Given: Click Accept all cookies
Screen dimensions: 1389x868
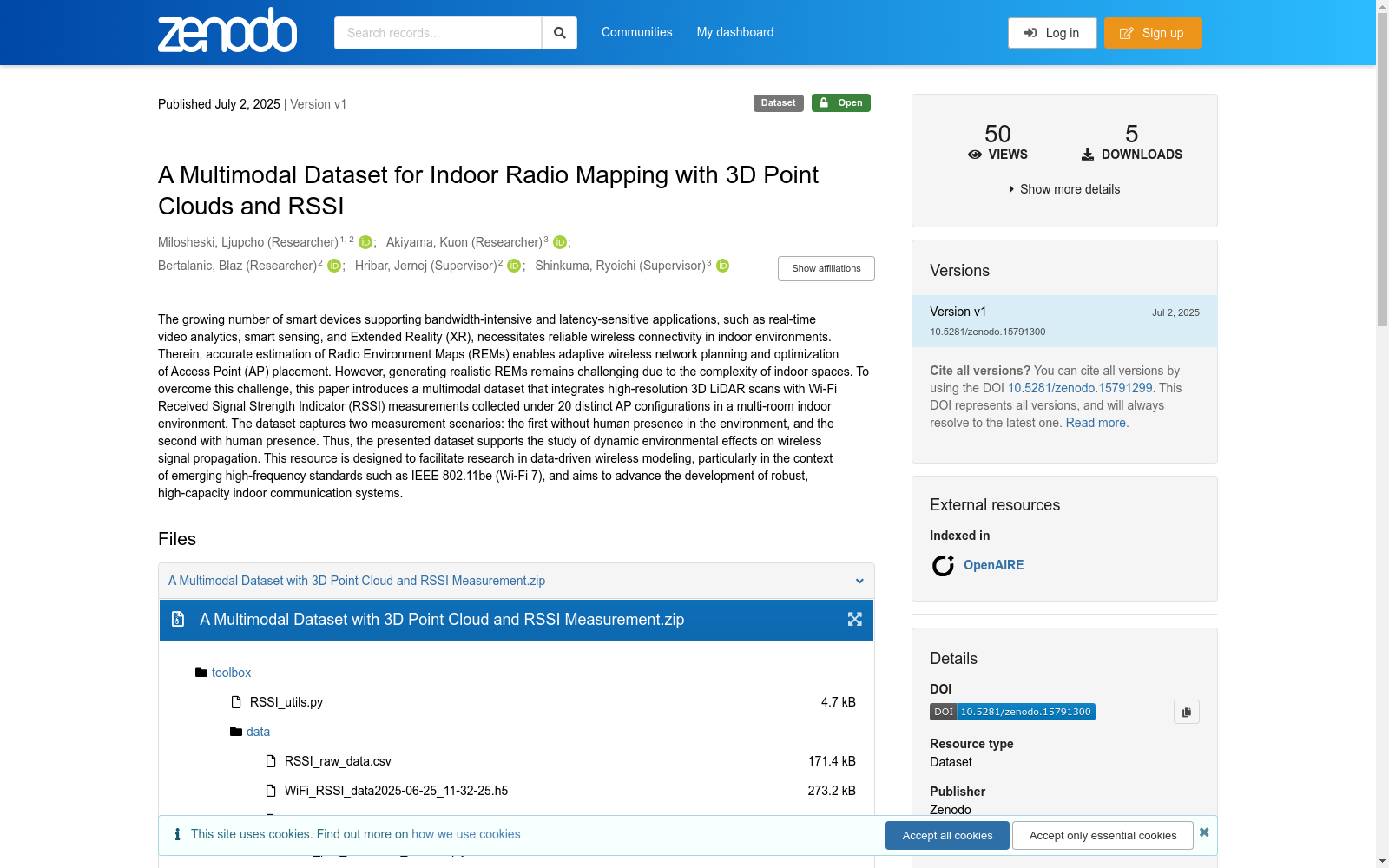Looking at the screenshot, I should point(947,835).
